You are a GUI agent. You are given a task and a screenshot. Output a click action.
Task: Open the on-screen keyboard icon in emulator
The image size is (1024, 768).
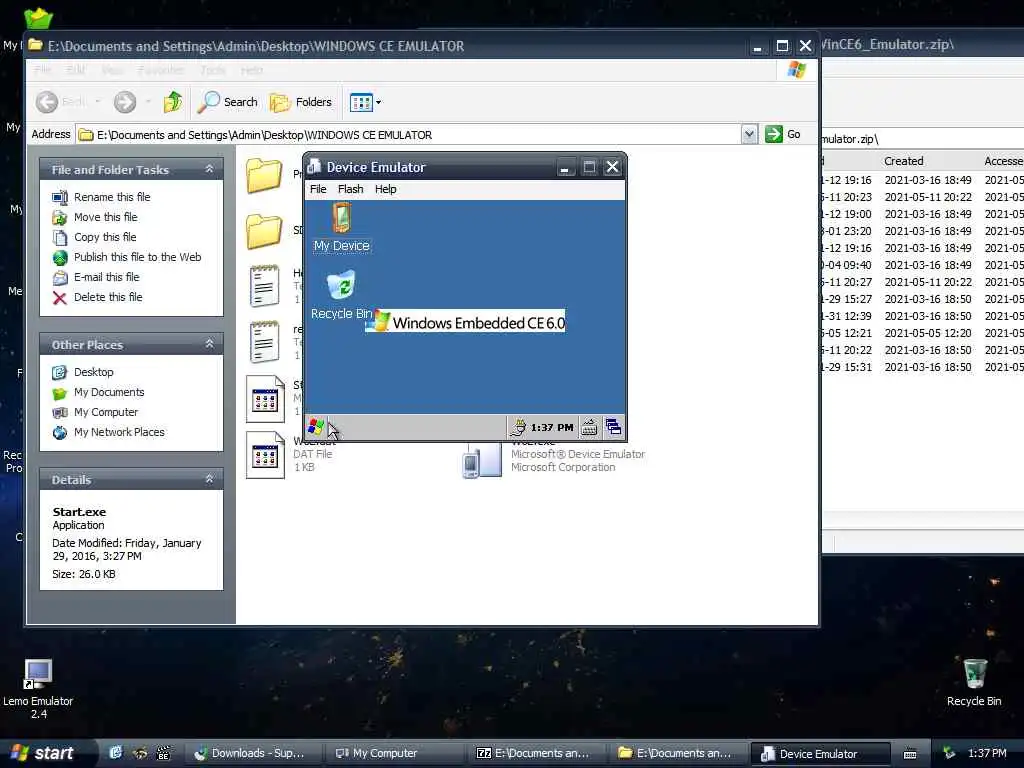point(589,427)
